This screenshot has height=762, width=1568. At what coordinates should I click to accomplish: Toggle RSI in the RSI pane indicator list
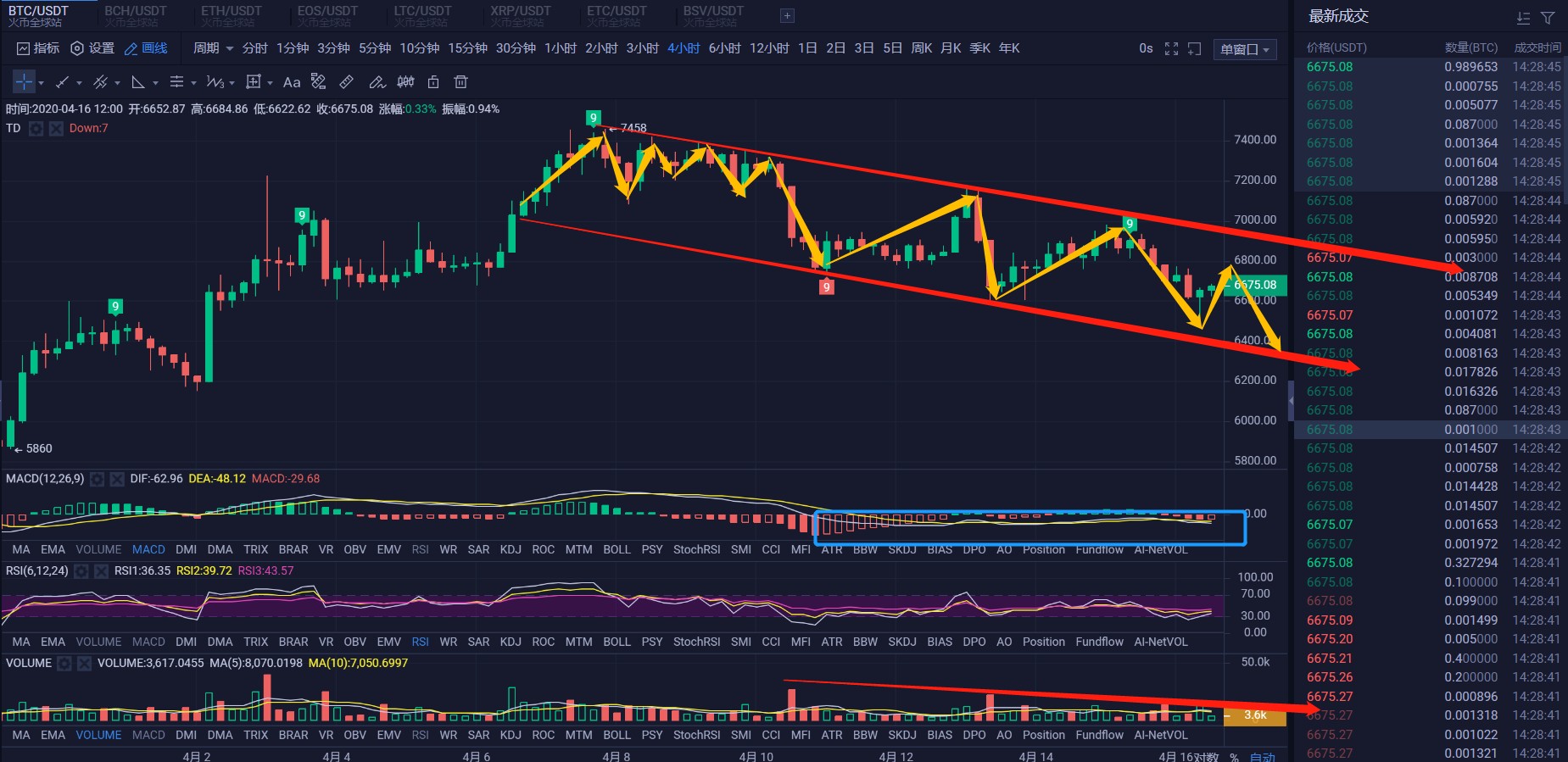(420, 642)
